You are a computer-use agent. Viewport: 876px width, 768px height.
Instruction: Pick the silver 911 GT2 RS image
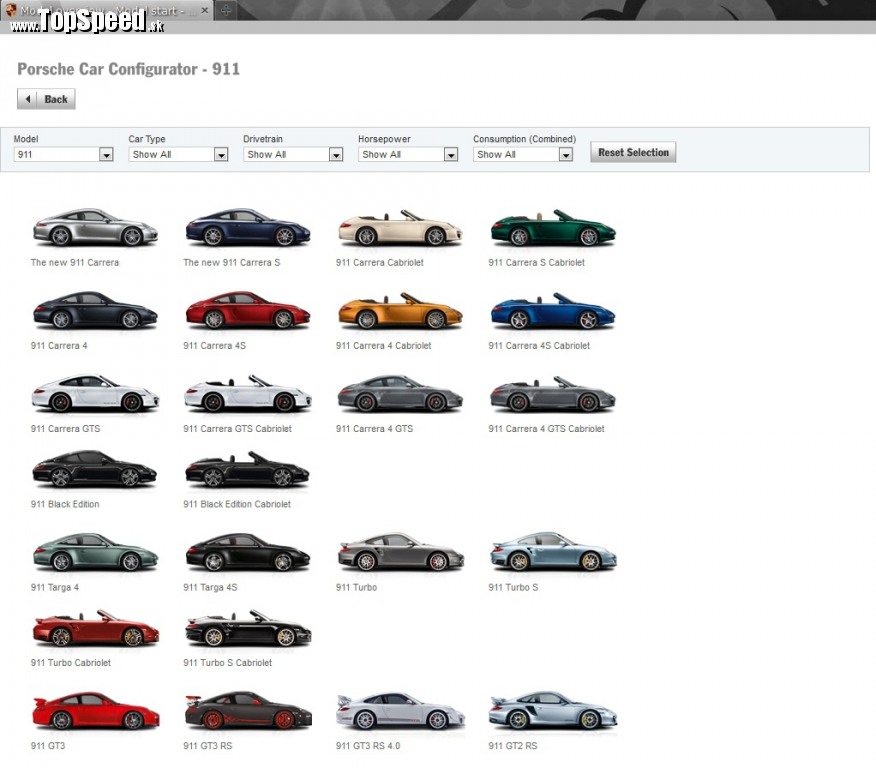[x=553, y=710]
